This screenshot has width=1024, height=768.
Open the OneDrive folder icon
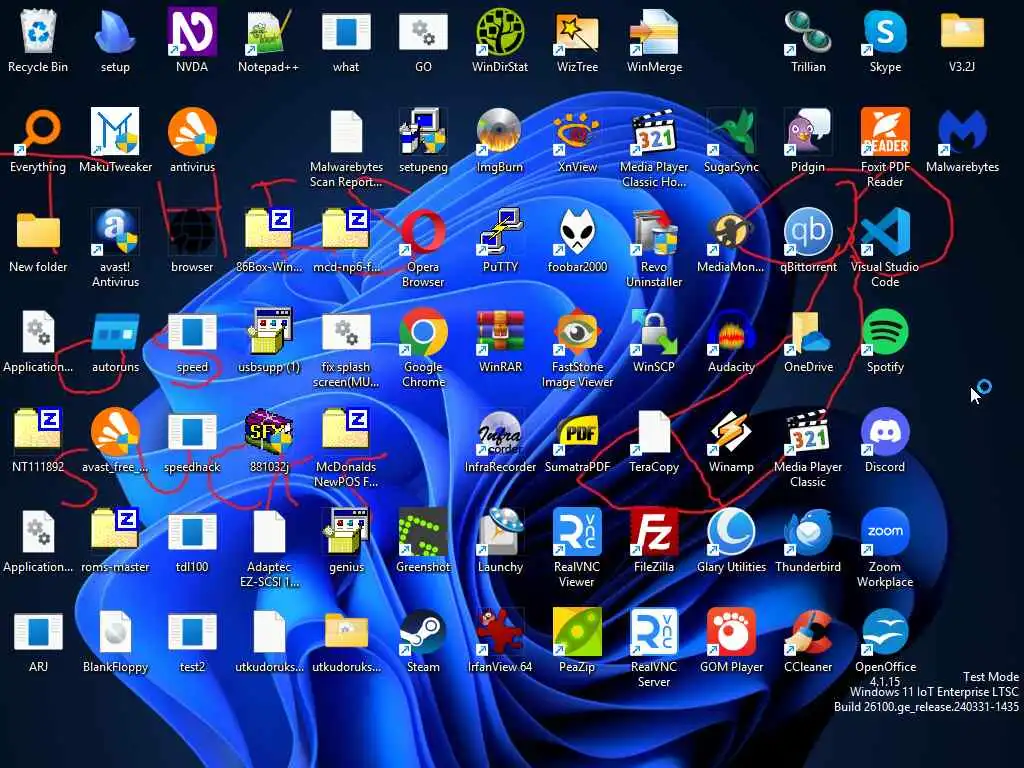coord(808,332)
